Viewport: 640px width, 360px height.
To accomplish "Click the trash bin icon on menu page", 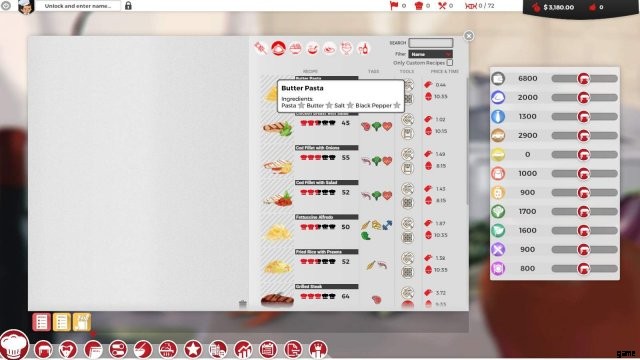I will pos(242,304).
